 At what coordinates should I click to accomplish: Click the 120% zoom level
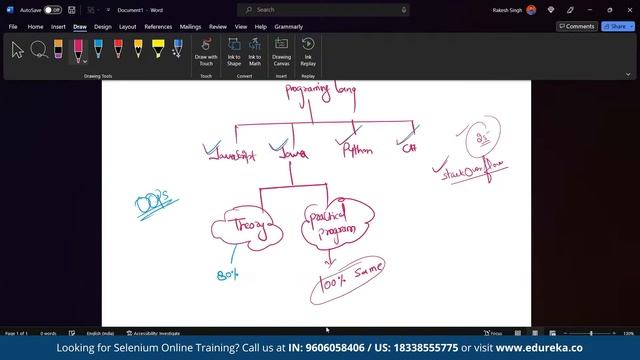[628, 333]
